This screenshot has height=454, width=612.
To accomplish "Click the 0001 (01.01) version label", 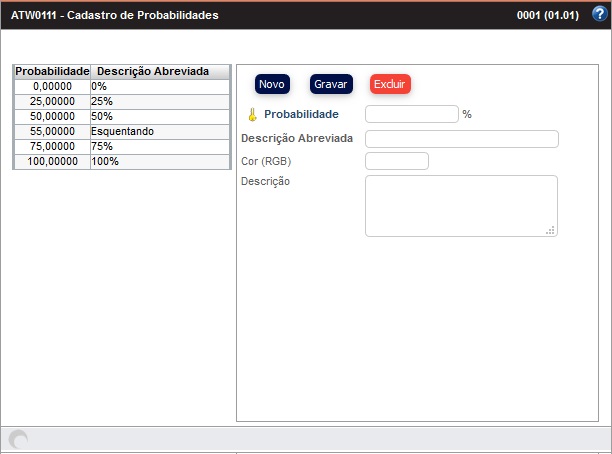I will [547, 16].
